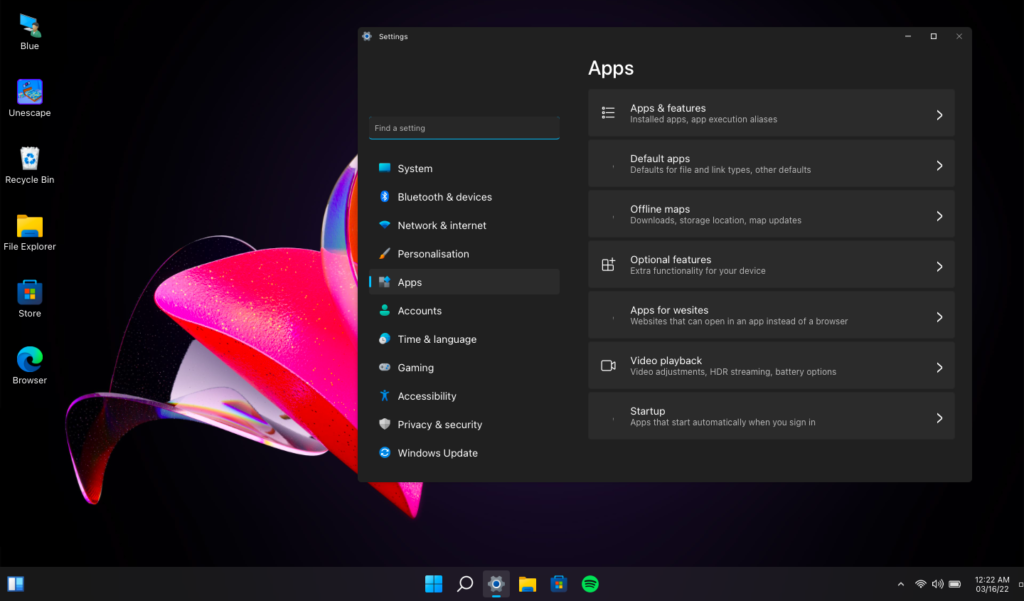1024x601 pixels.
Task: Open Offline maps page
Action: pyautogui.click(x=771, y=214)
